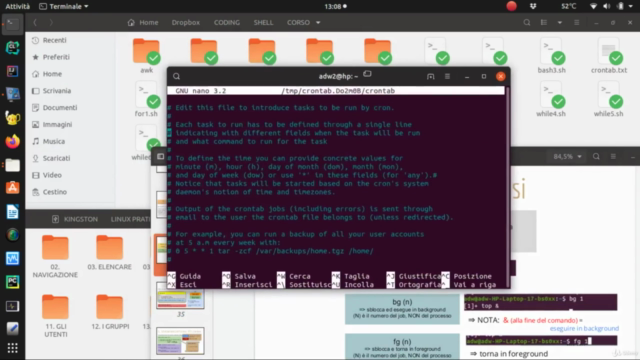Show applications grid in the dock
640x360 pixels.
[x=12, y=348]
